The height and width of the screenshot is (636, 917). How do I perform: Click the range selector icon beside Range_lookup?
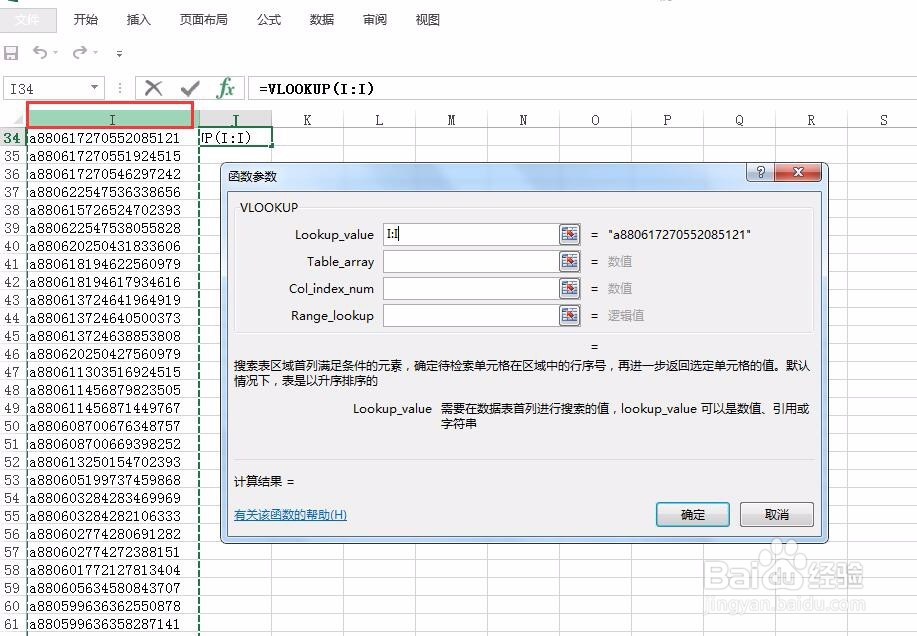[568, 315]
